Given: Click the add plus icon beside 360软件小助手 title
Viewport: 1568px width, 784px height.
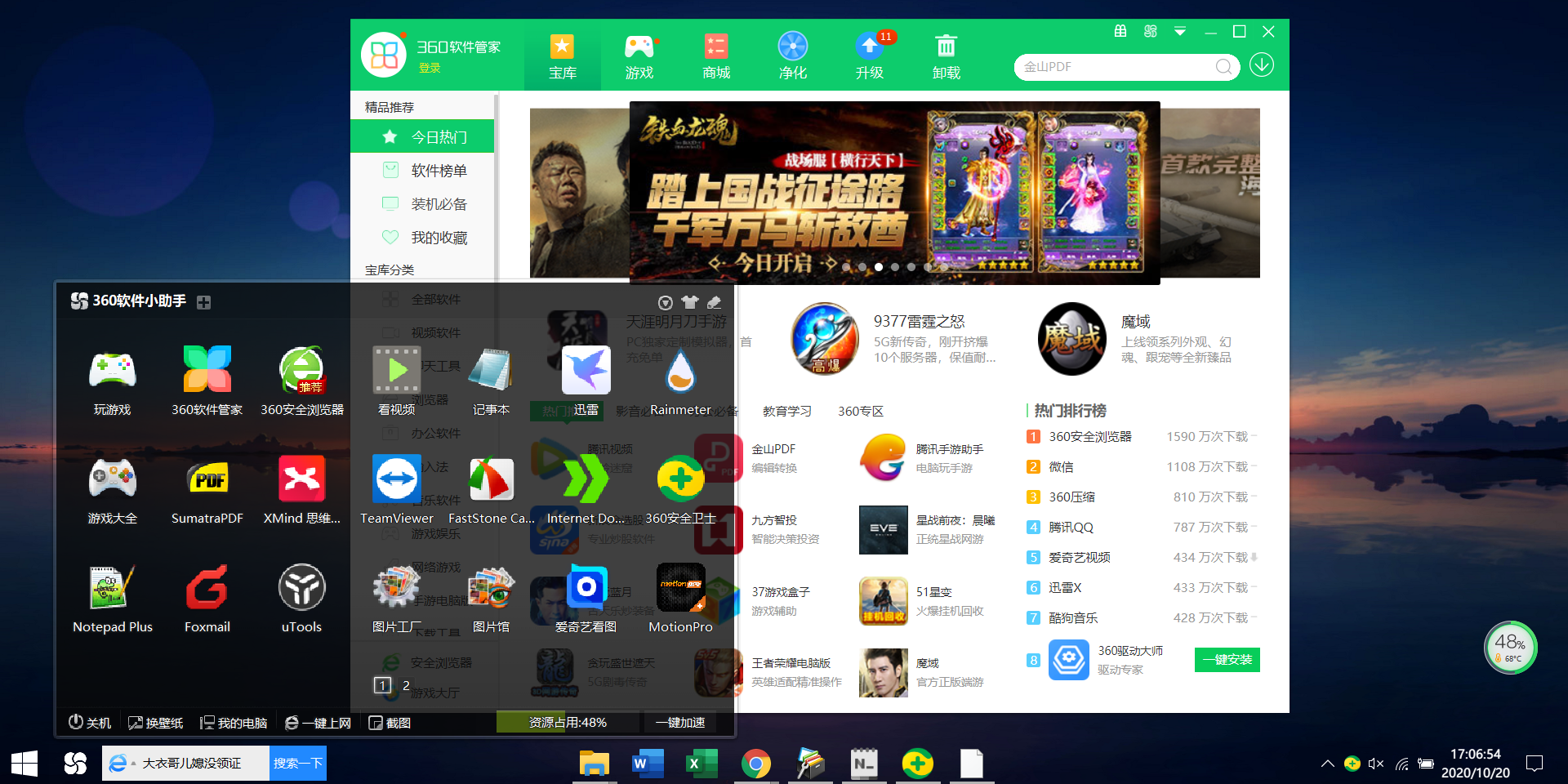Looking at the screenshot, I should click(204, 302).
